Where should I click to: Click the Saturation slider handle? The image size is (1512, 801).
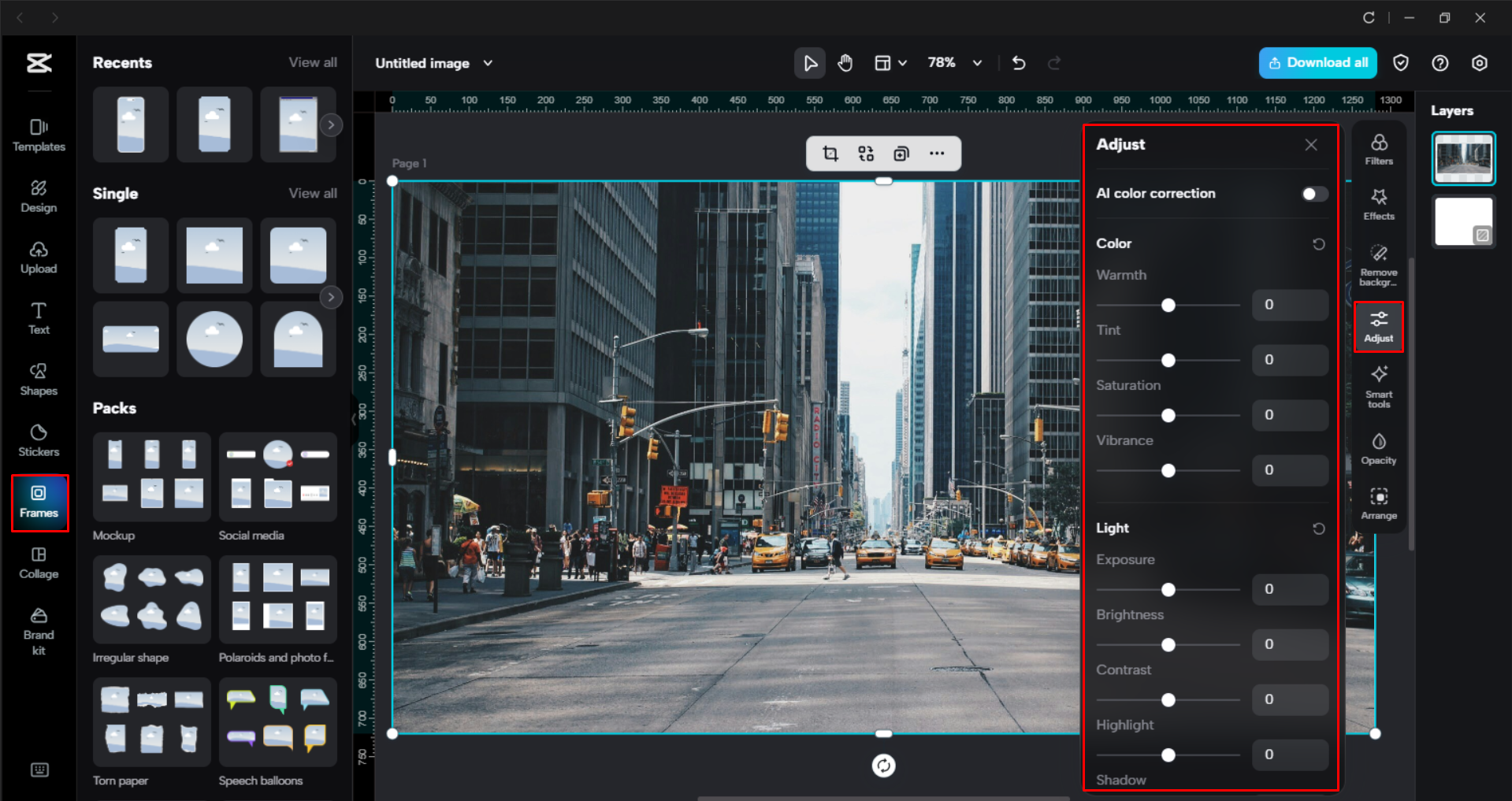click(x=1168, y=415)
